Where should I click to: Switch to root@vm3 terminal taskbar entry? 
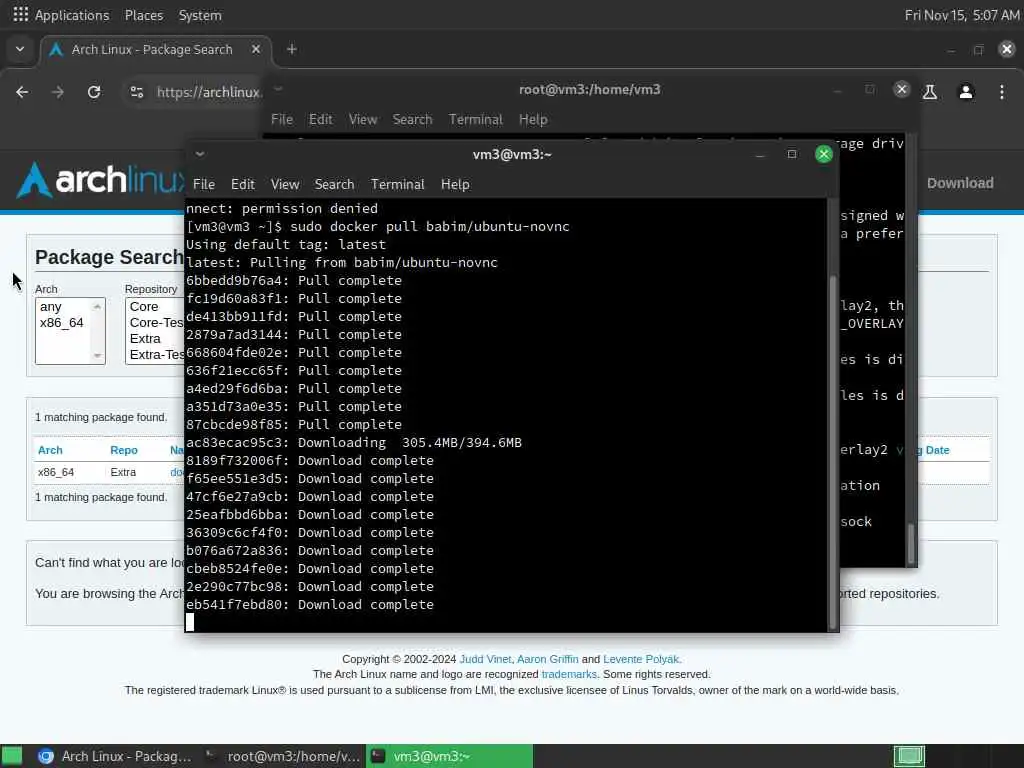[x=282, y=756]
